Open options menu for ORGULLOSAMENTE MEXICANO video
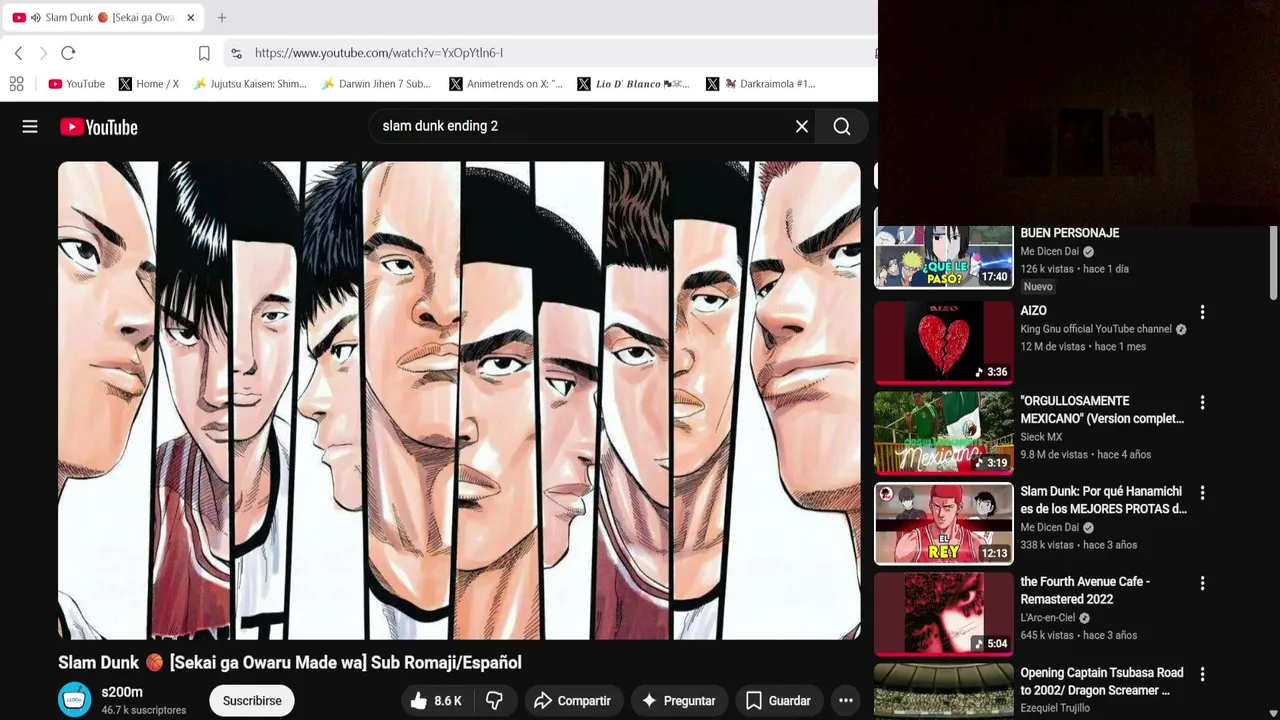The image size is (1280, 720). point(1202,402)
